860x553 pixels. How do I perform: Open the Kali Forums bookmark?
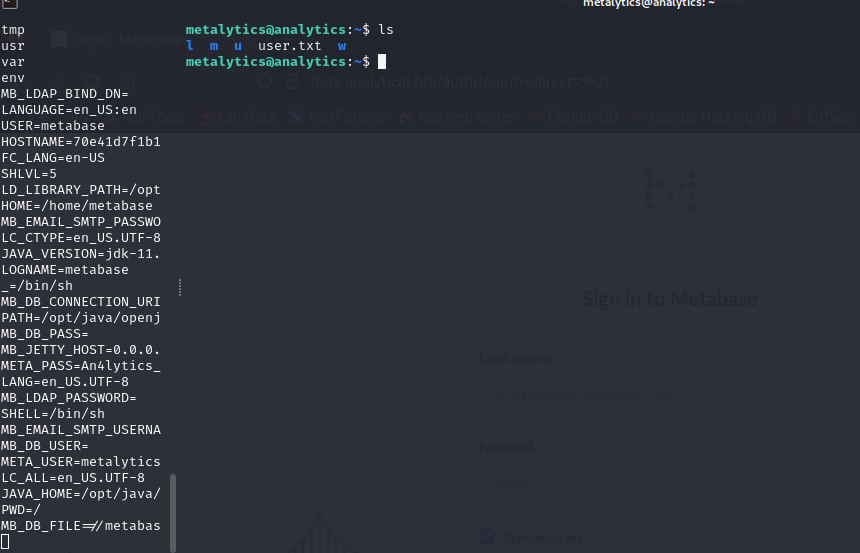[x=338, y=117]
